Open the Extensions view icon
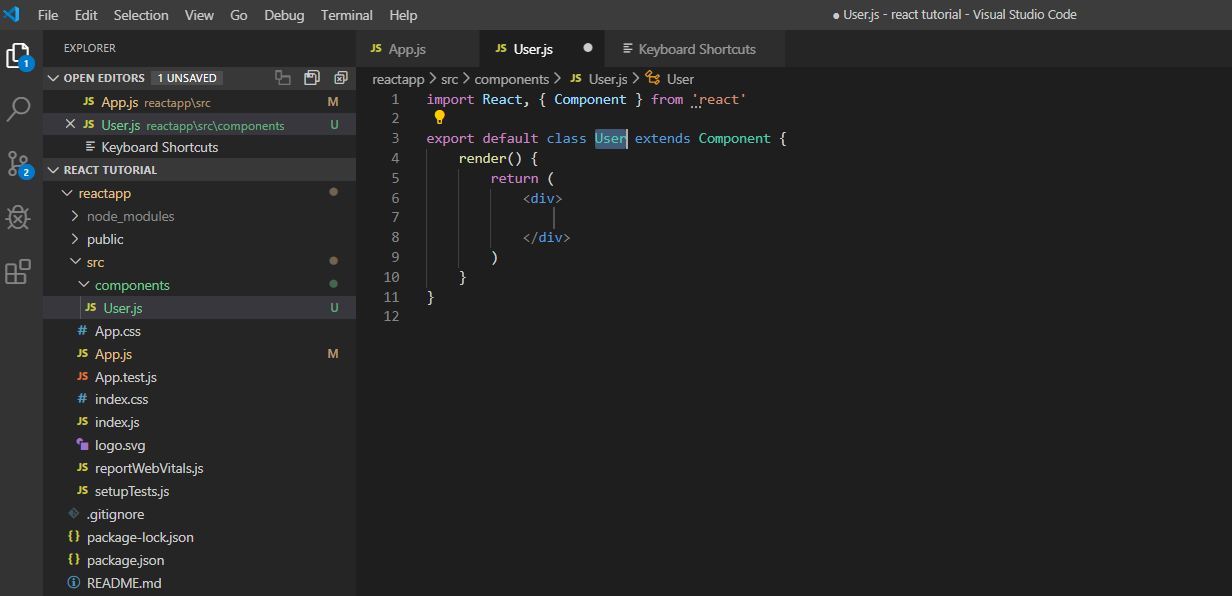 [18, 272]
